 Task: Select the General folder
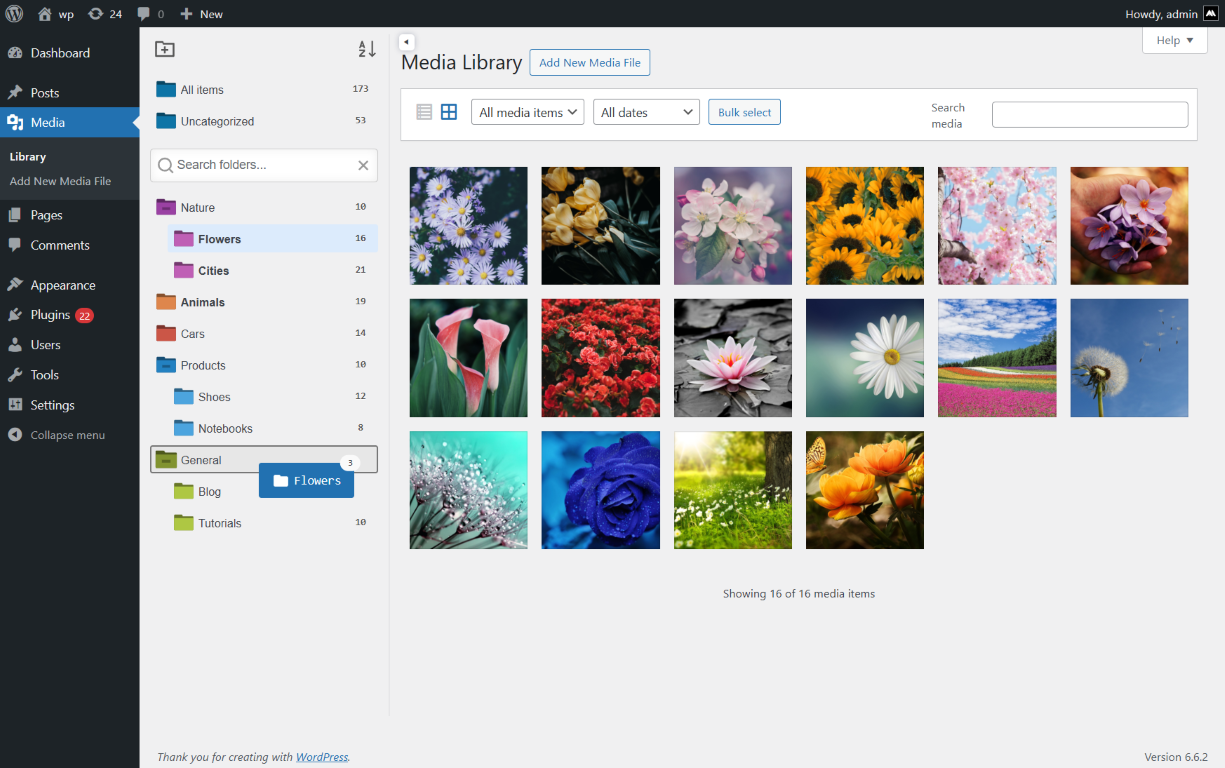[x=264, y=459]
